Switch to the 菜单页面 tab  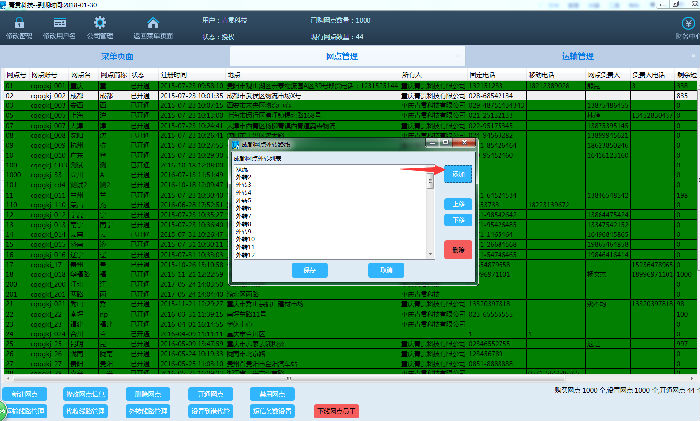117,57
